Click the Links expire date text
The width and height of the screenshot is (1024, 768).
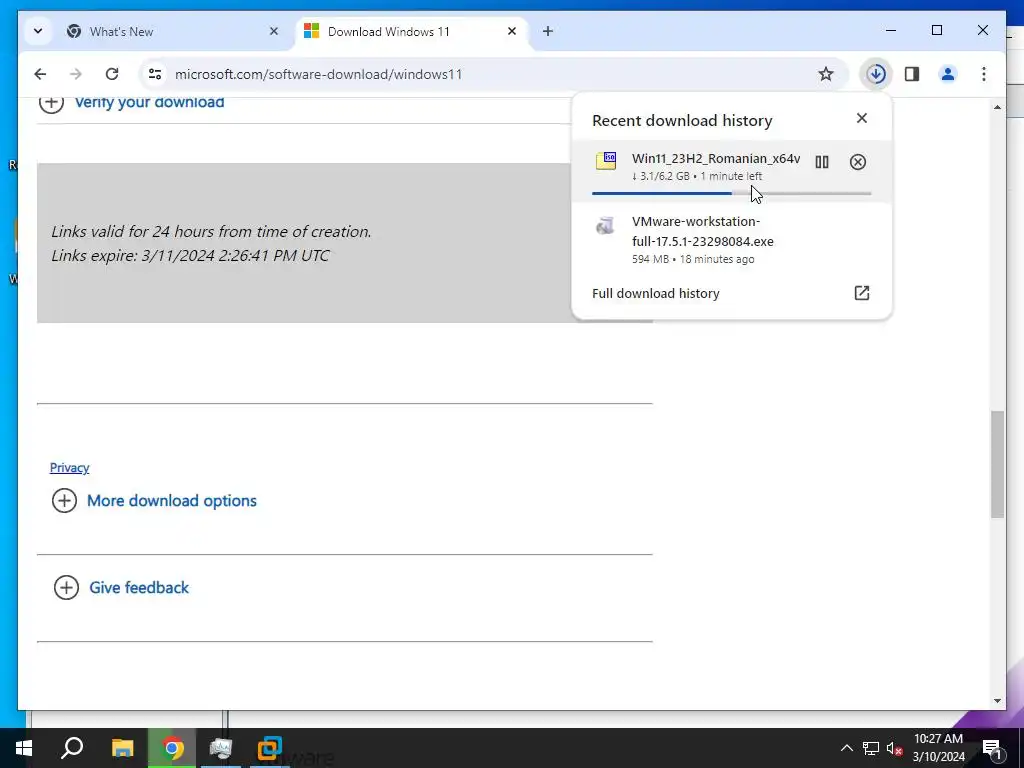(190, 255)
